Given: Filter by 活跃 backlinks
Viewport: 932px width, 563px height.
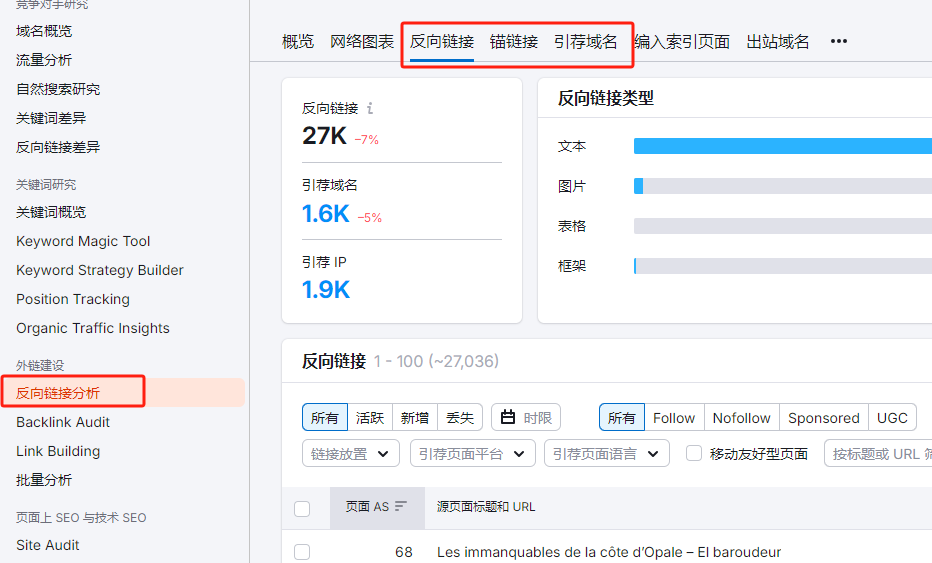Looking at the screenshot, I should pyautogui.click(x=370, y=417).
